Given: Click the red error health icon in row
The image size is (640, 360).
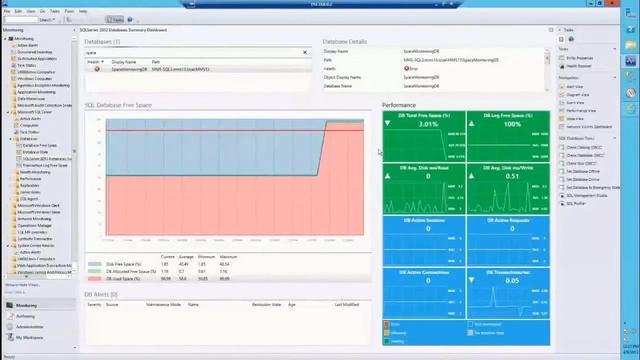Looking at the screenshot, I should [x=97, y=69].
